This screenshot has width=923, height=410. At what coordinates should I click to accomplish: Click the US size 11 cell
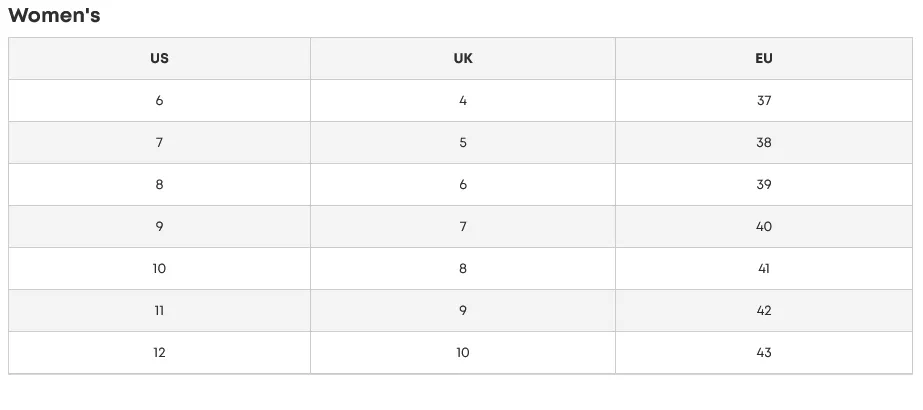point(160,311)
